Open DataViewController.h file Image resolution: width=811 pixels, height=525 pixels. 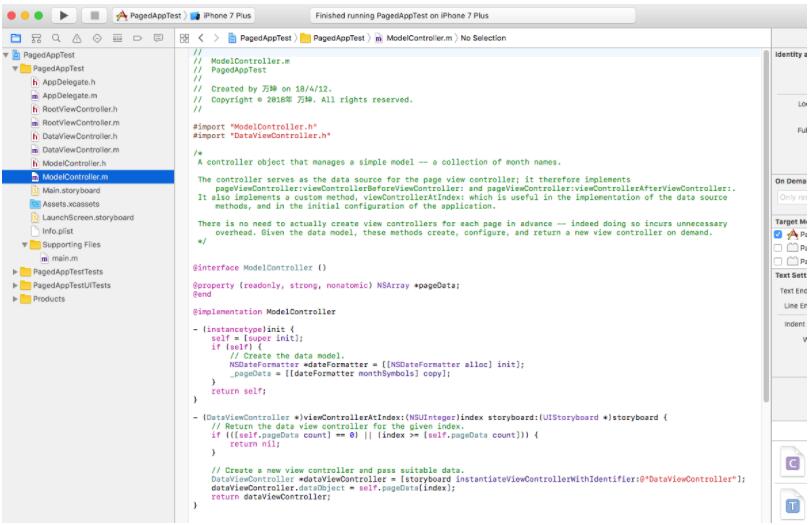[x=88, y=136]
